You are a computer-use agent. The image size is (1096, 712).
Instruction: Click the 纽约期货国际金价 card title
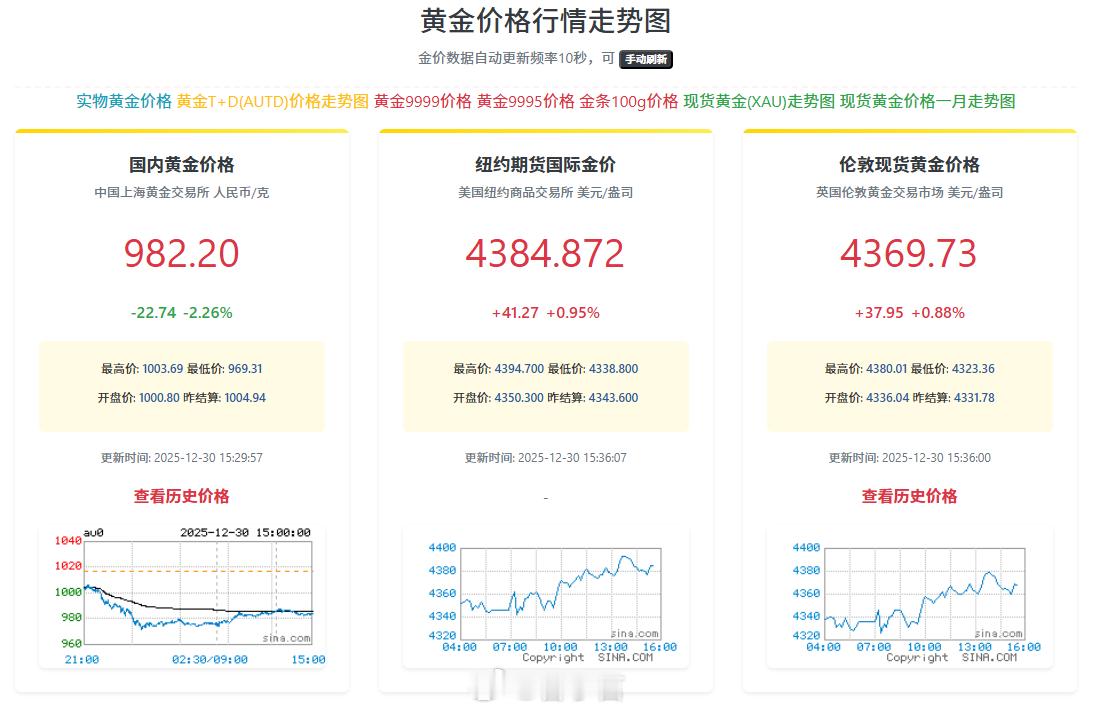545,165
